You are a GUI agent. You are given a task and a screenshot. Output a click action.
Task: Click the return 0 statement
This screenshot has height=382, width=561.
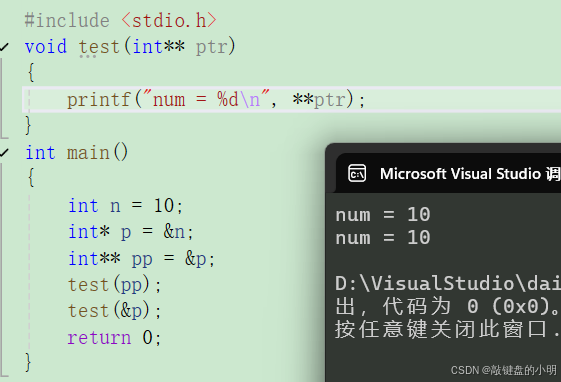[x=115, y=337]
